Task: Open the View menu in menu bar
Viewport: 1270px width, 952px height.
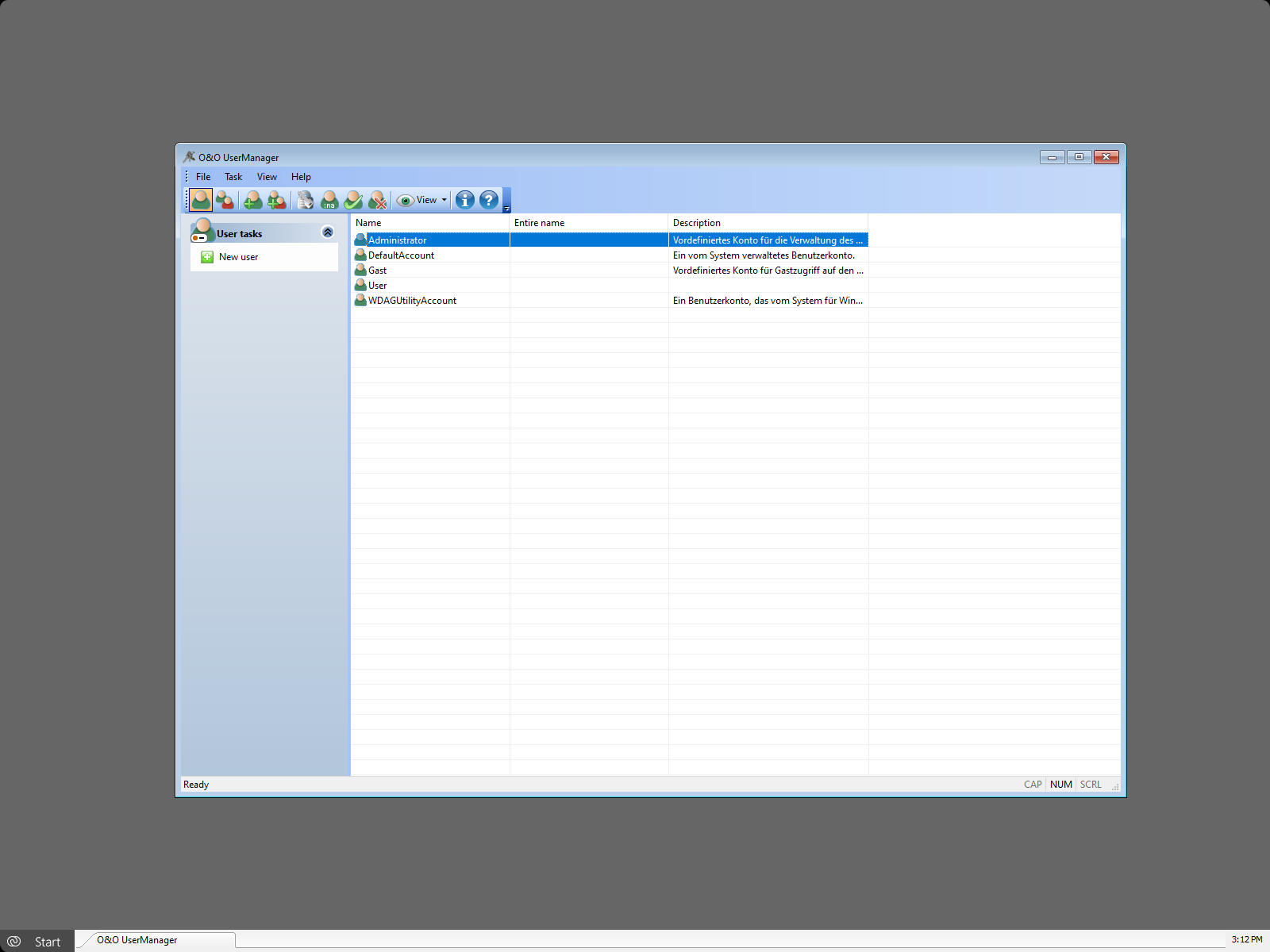Action: click(267, 177)
